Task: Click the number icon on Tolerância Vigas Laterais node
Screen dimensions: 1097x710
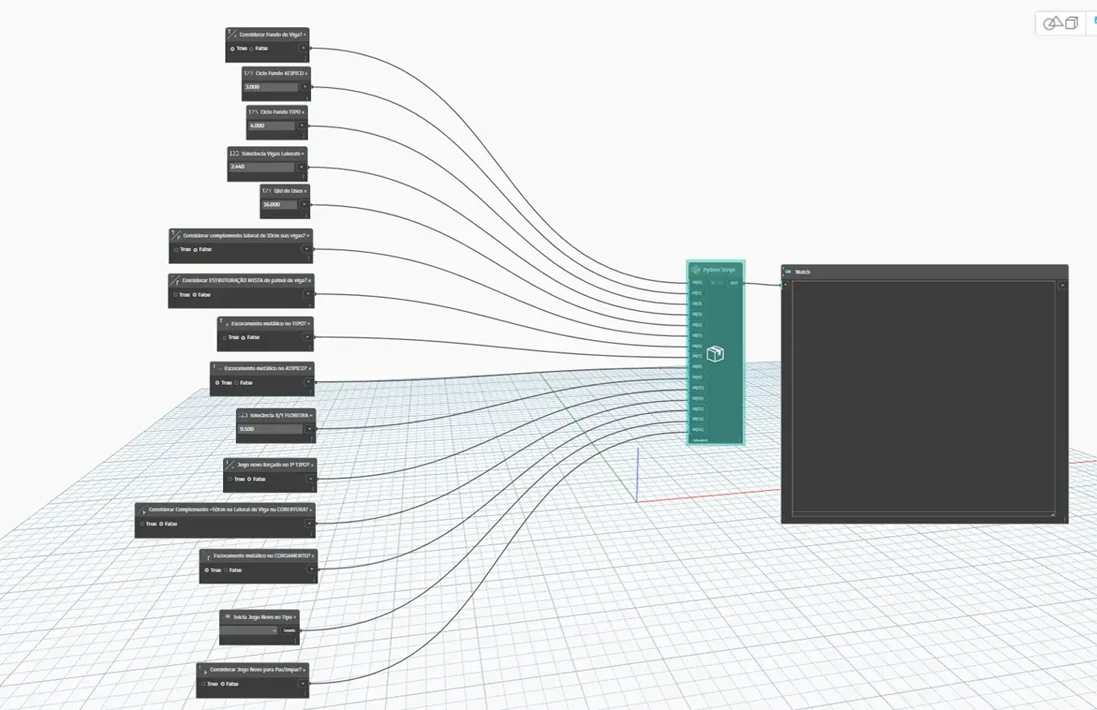Action: (234, 153)
